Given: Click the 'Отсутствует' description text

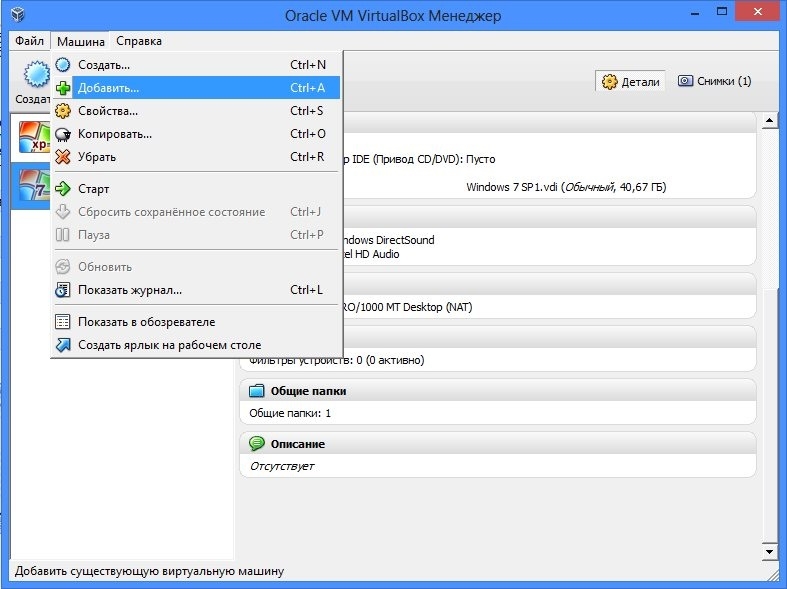Looking at the screenshot, I should click(282, 466).
